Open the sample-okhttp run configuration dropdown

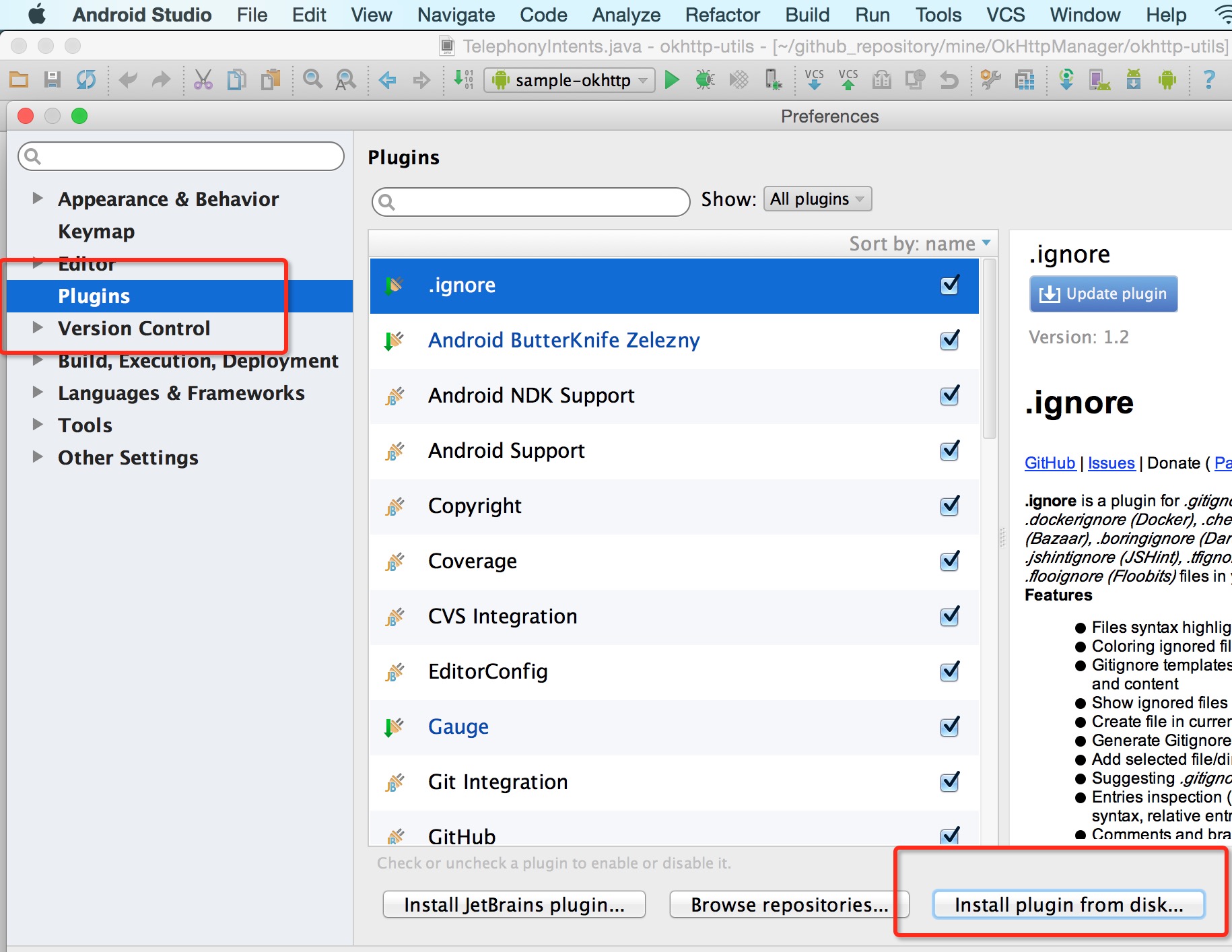coord(570,80)
